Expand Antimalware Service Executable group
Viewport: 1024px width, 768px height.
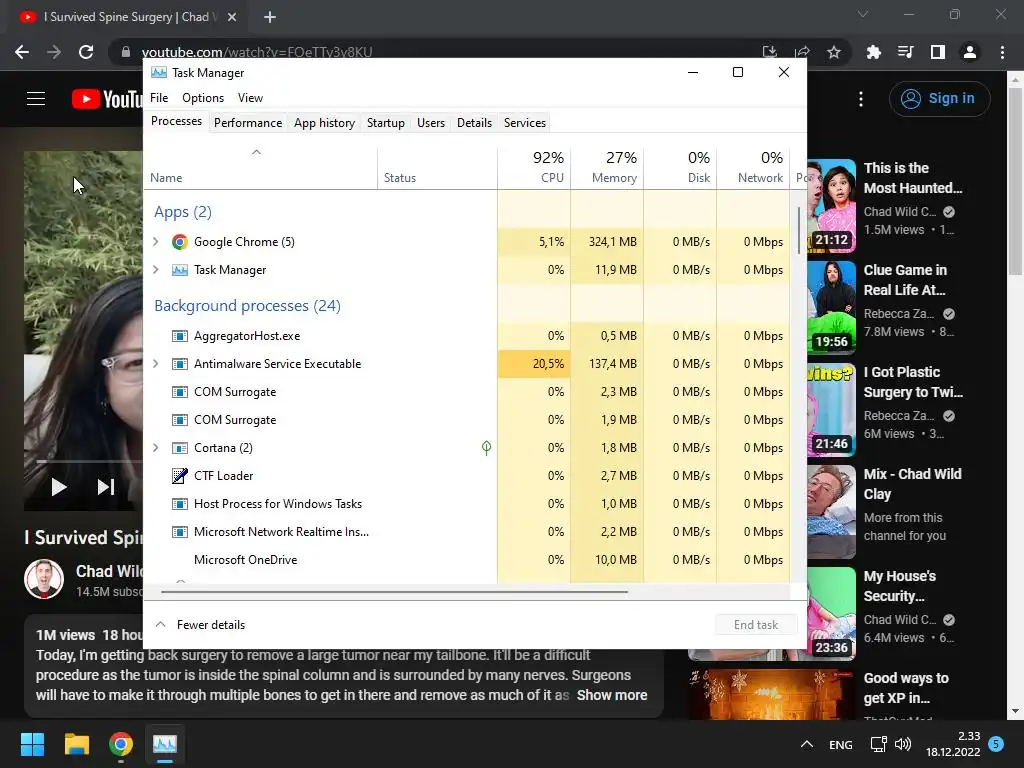[x=155, y=364]
